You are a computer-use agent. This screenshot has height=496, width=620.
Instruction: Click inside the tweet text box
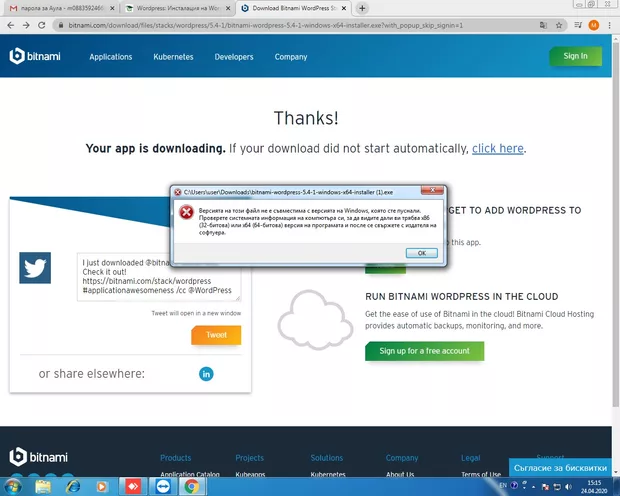click(159, 276)
